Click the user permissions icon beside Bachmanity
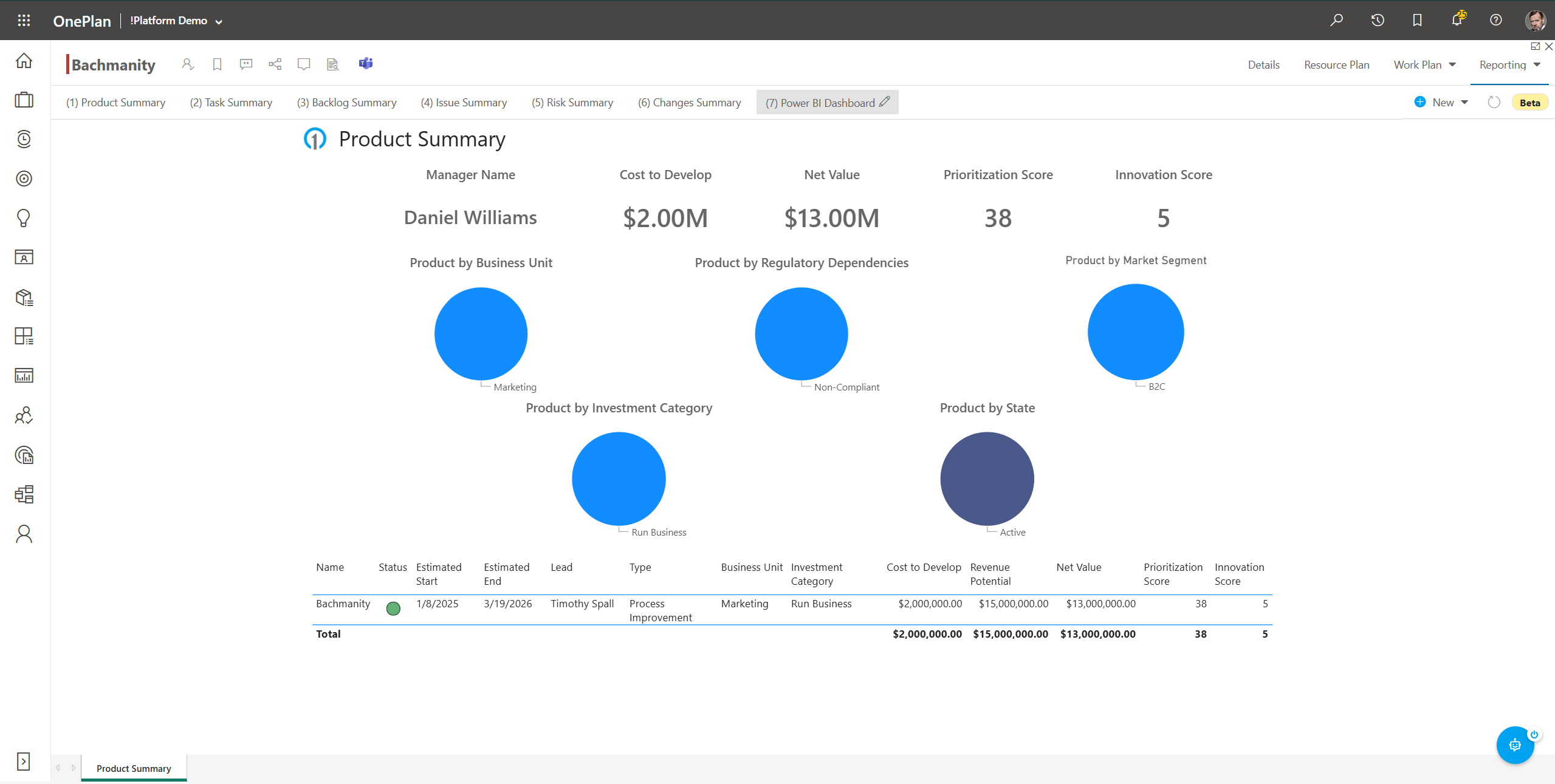This screenshot has height=784, width=1555. coord(188,64)
